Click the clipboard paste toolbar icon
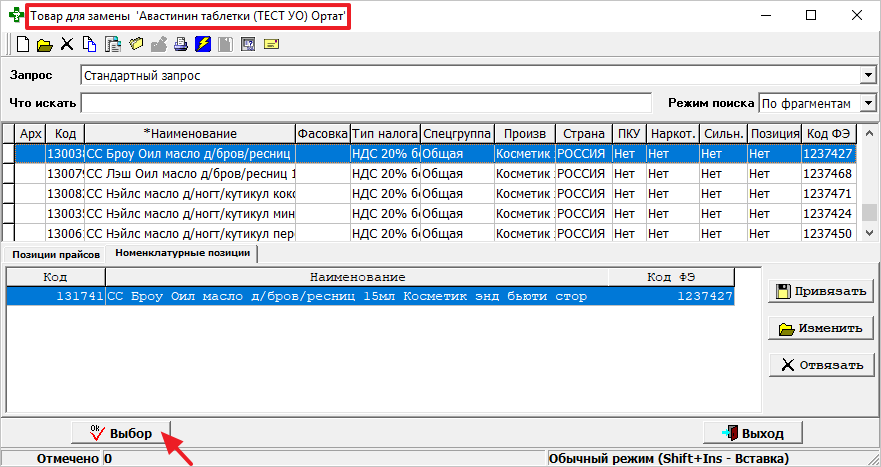Image resolution: width=881 pixels, height=467 pixels. [x=112, y=44]
